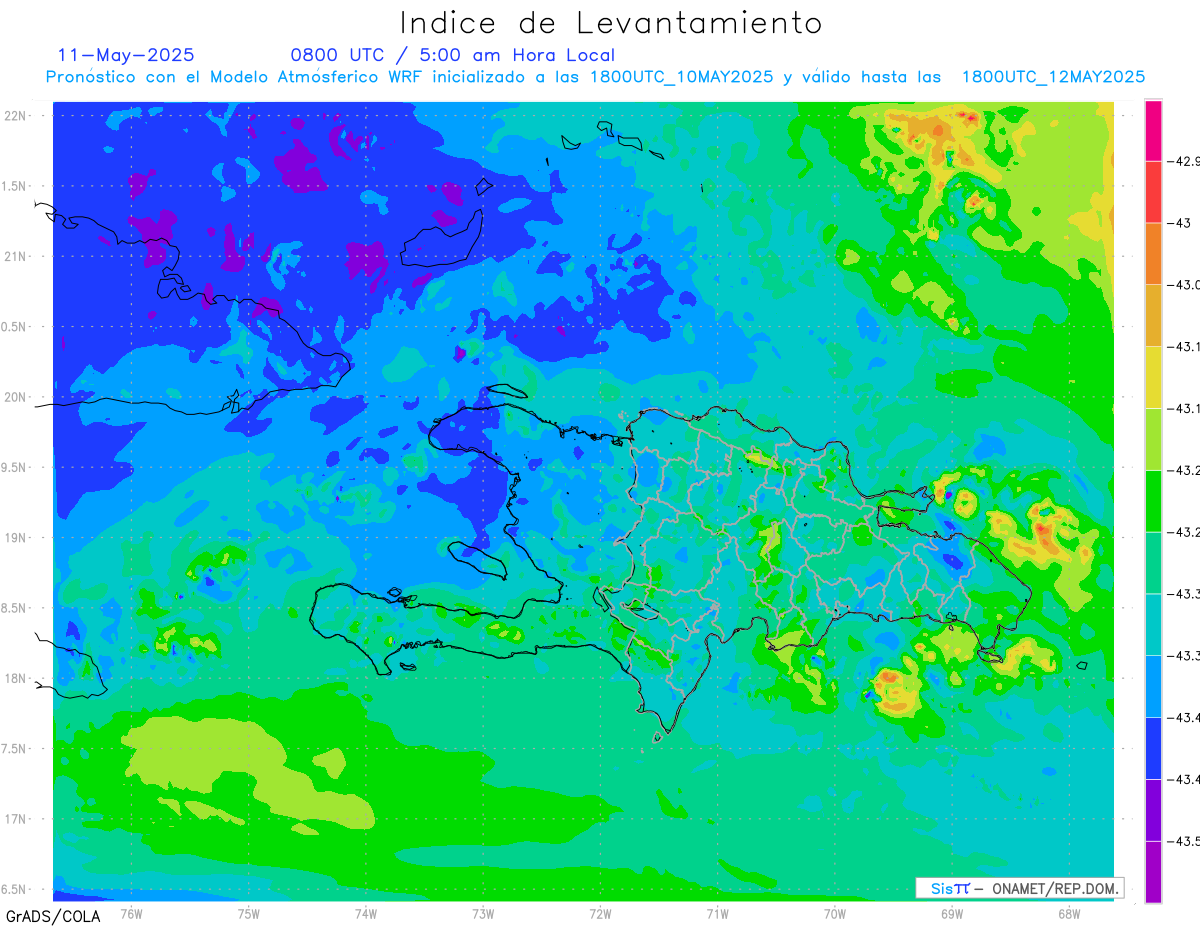Click the 6.5N latitude label
Viewport: 1200px width, 927px height.
14,889
